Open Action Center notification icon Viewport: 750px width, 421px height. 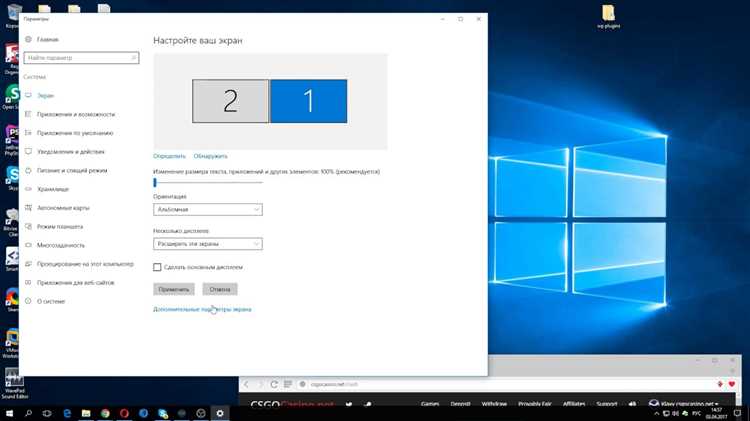click(737, 413)
